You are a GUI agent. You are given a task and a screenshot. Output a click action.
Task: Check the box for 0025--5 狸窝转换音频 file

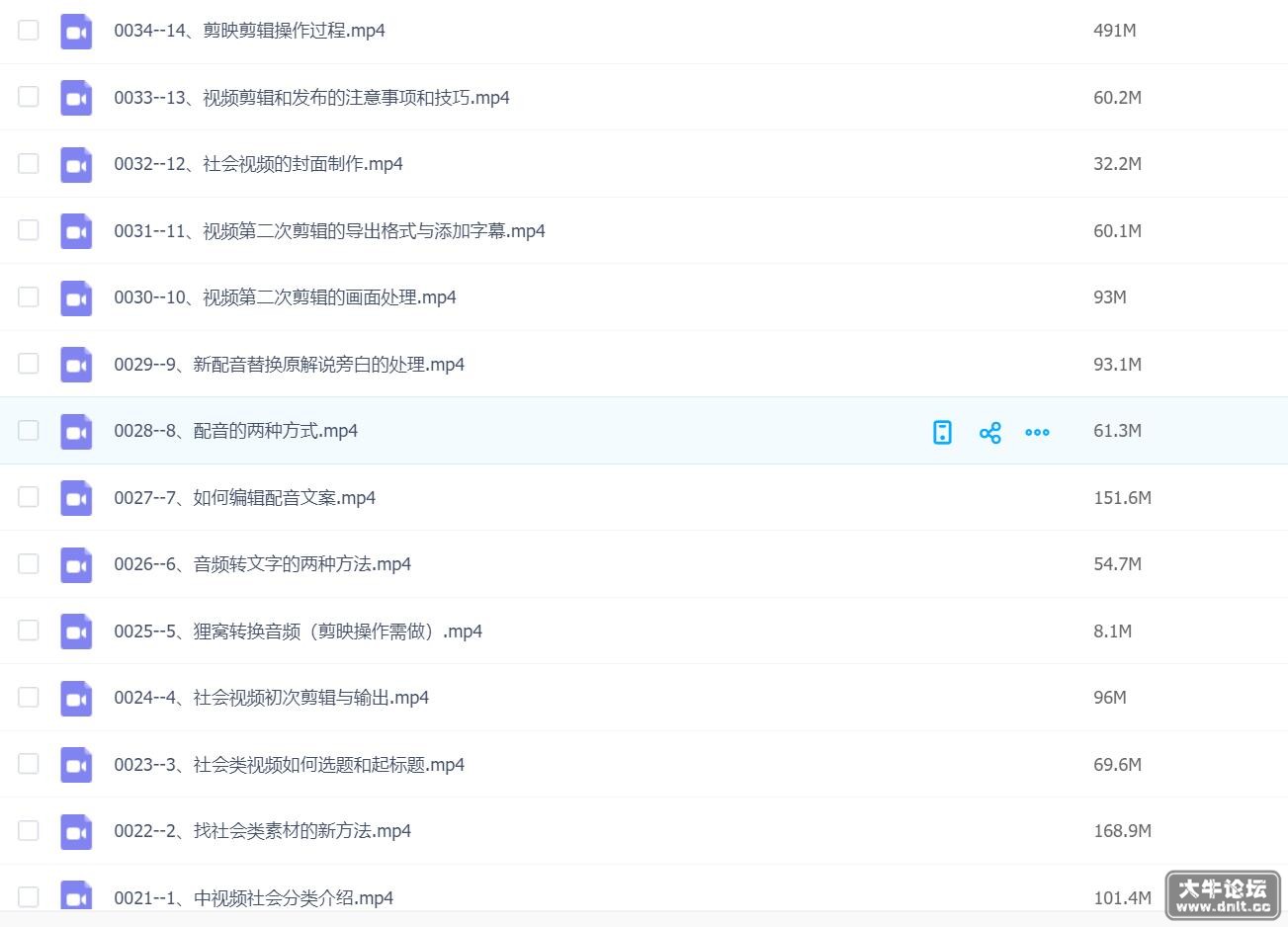click(29, 630)
